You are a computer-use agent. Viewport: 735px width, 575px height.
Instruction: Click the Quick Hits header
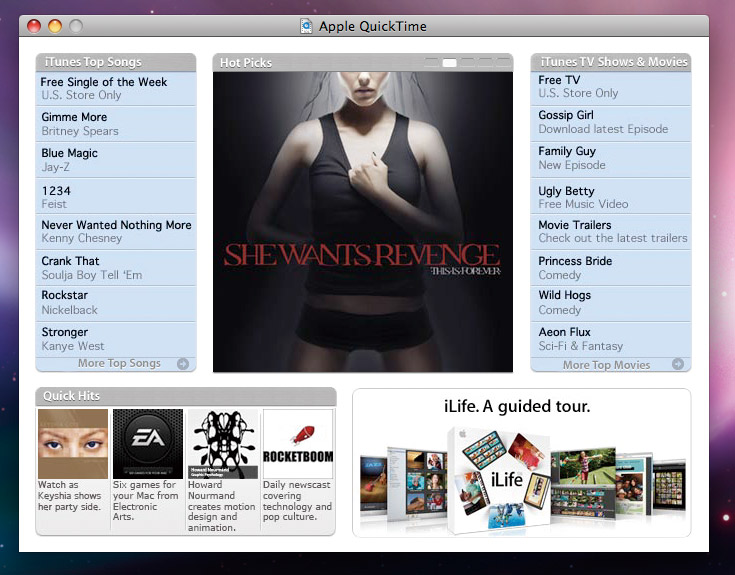[x=186, y=396]
